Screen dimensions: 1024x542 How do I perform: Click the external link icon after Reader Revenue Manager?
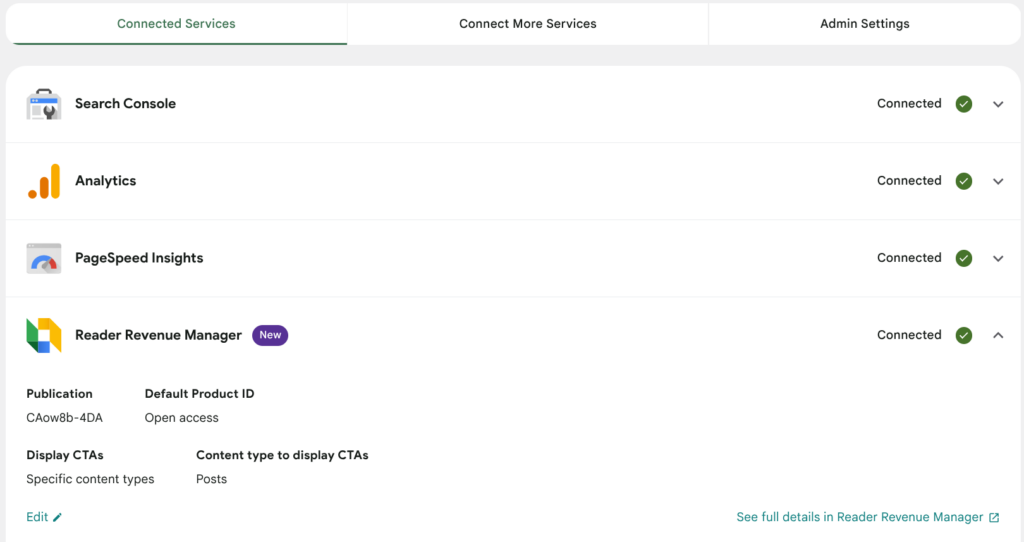994,517
